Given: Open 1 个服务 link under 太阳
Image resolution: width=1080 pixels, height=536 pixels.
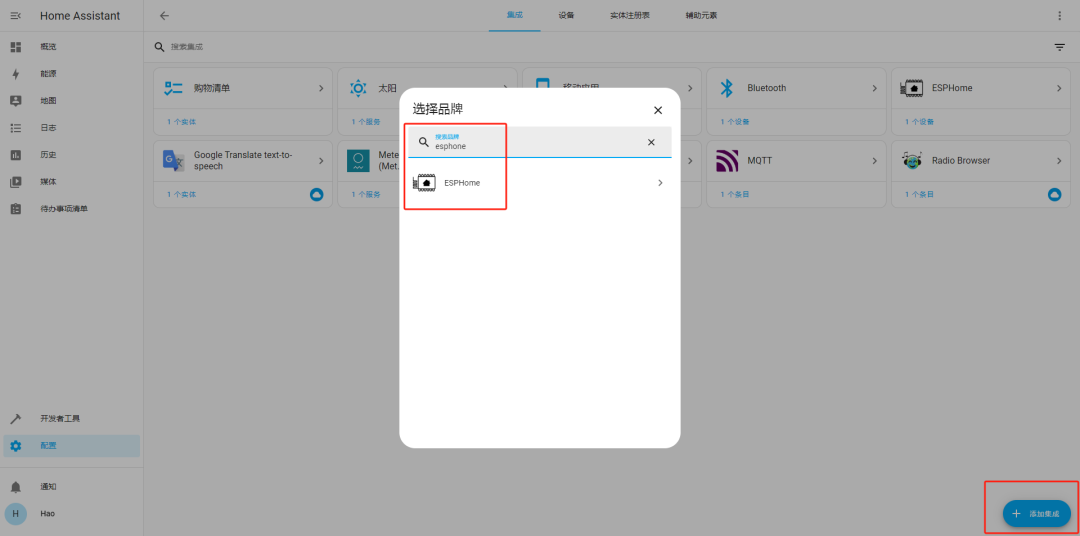Looking at the screenshot, I should tap(366, 122).
